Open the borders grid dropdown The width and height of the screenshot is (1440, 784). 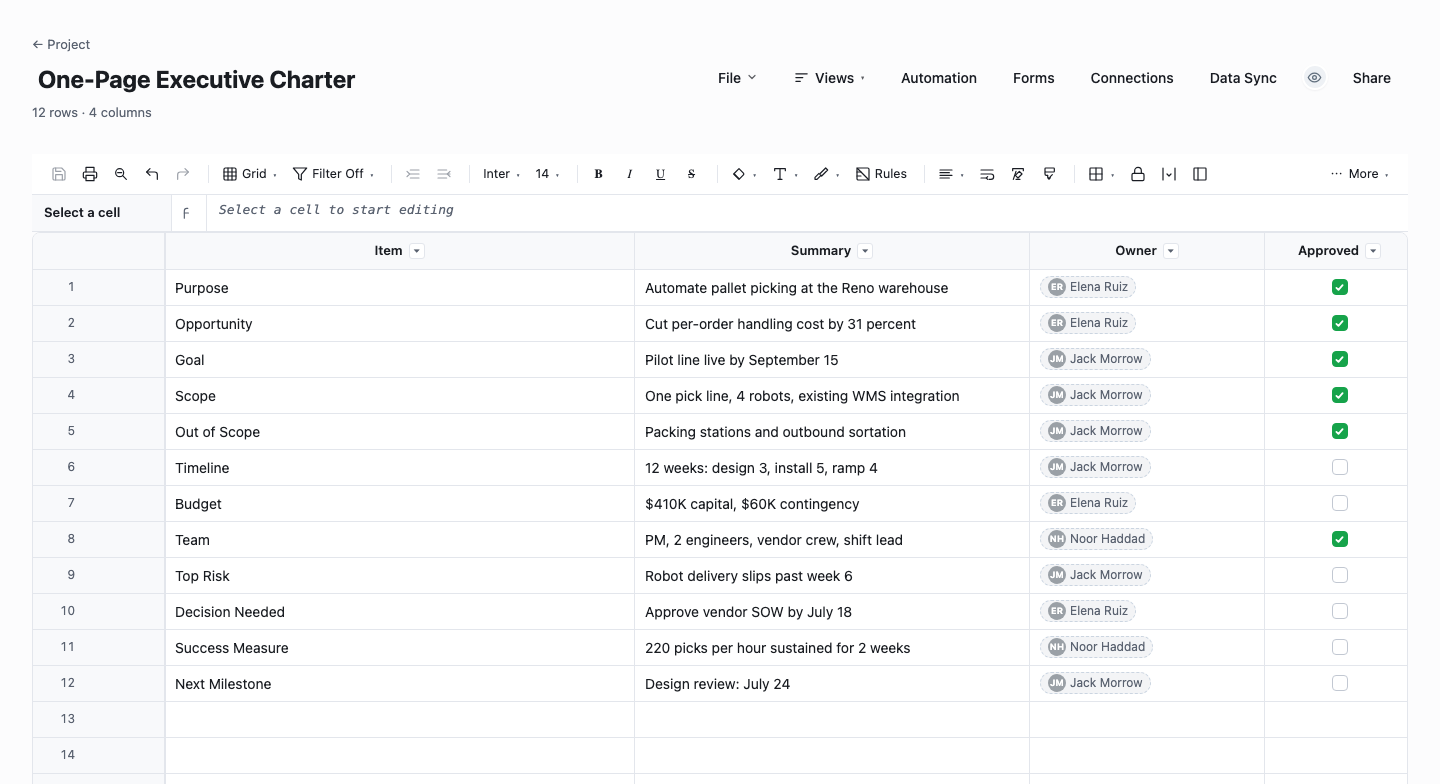(x=1101, y=174)
